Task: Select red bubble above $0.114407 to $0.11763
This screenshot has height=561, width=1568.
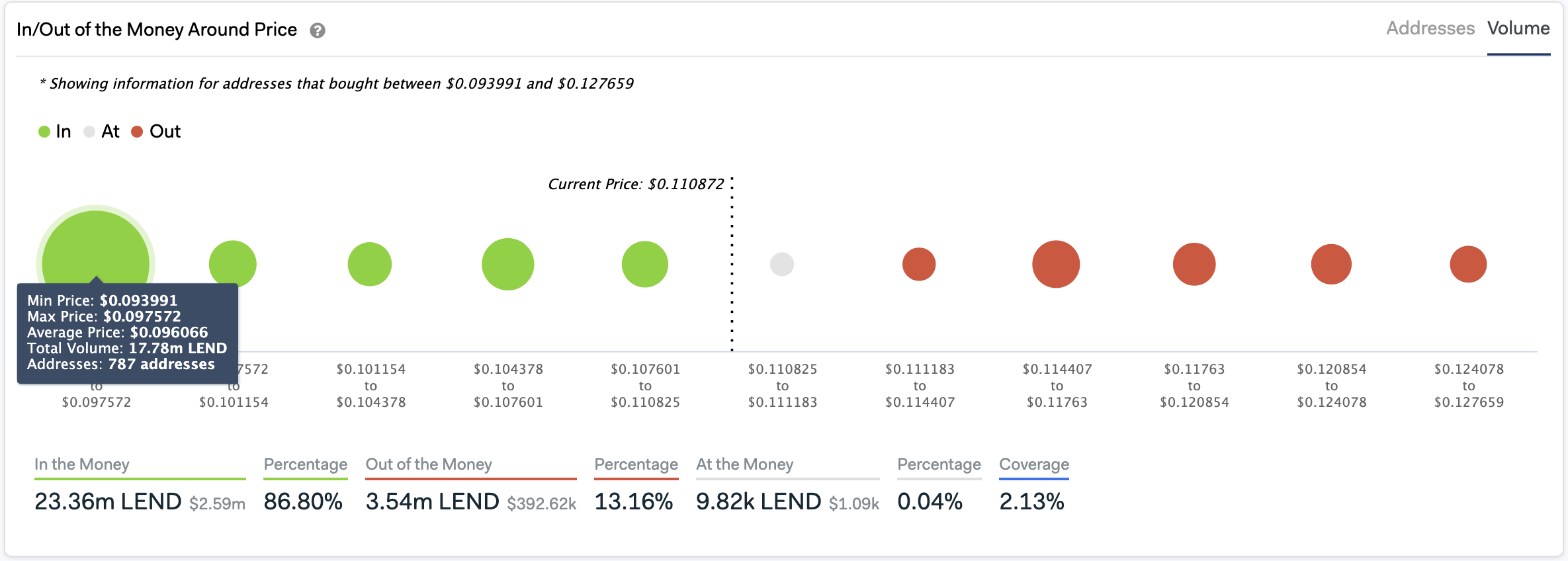Action: [1056, 264]
